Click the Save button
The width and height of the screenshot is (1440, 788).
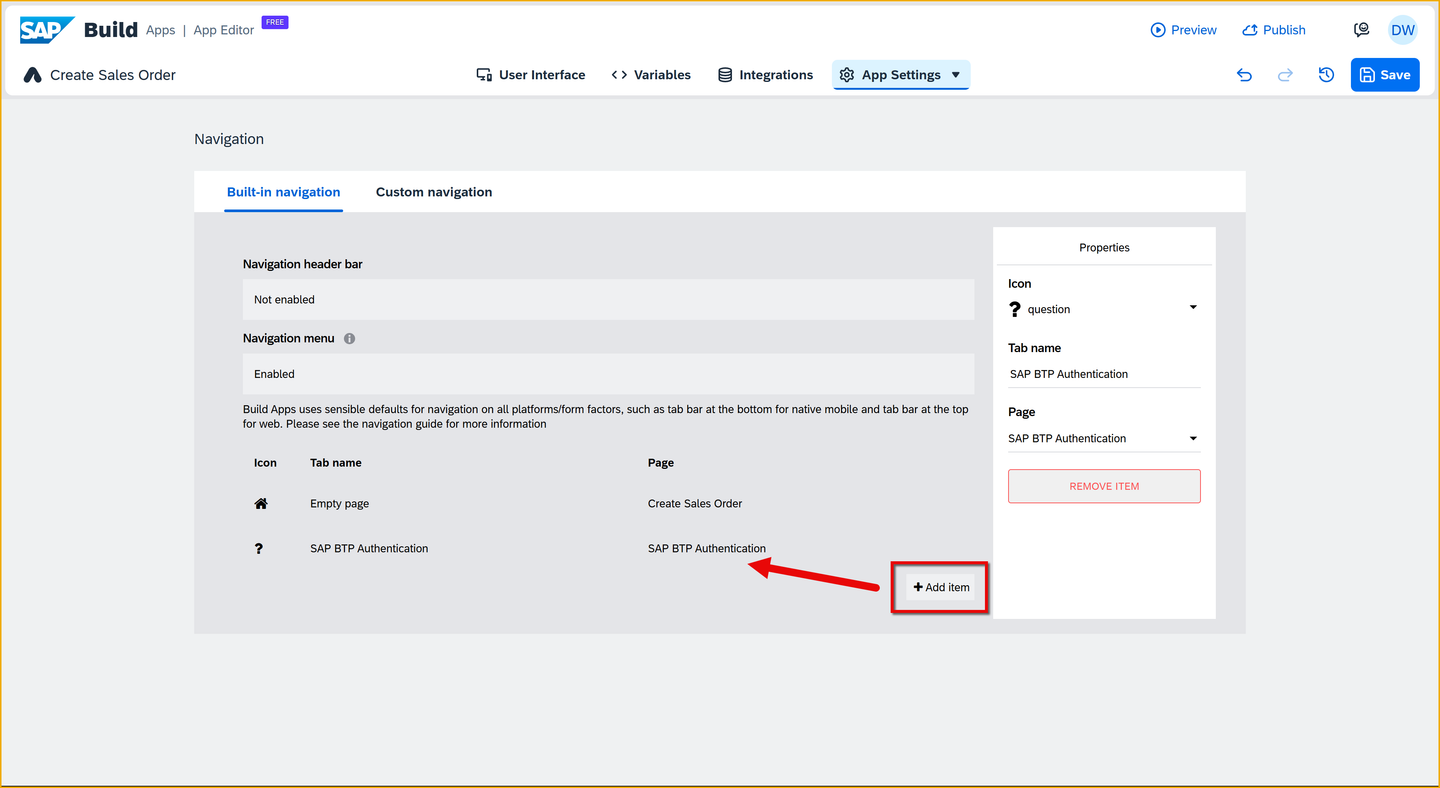[1385, 75]
